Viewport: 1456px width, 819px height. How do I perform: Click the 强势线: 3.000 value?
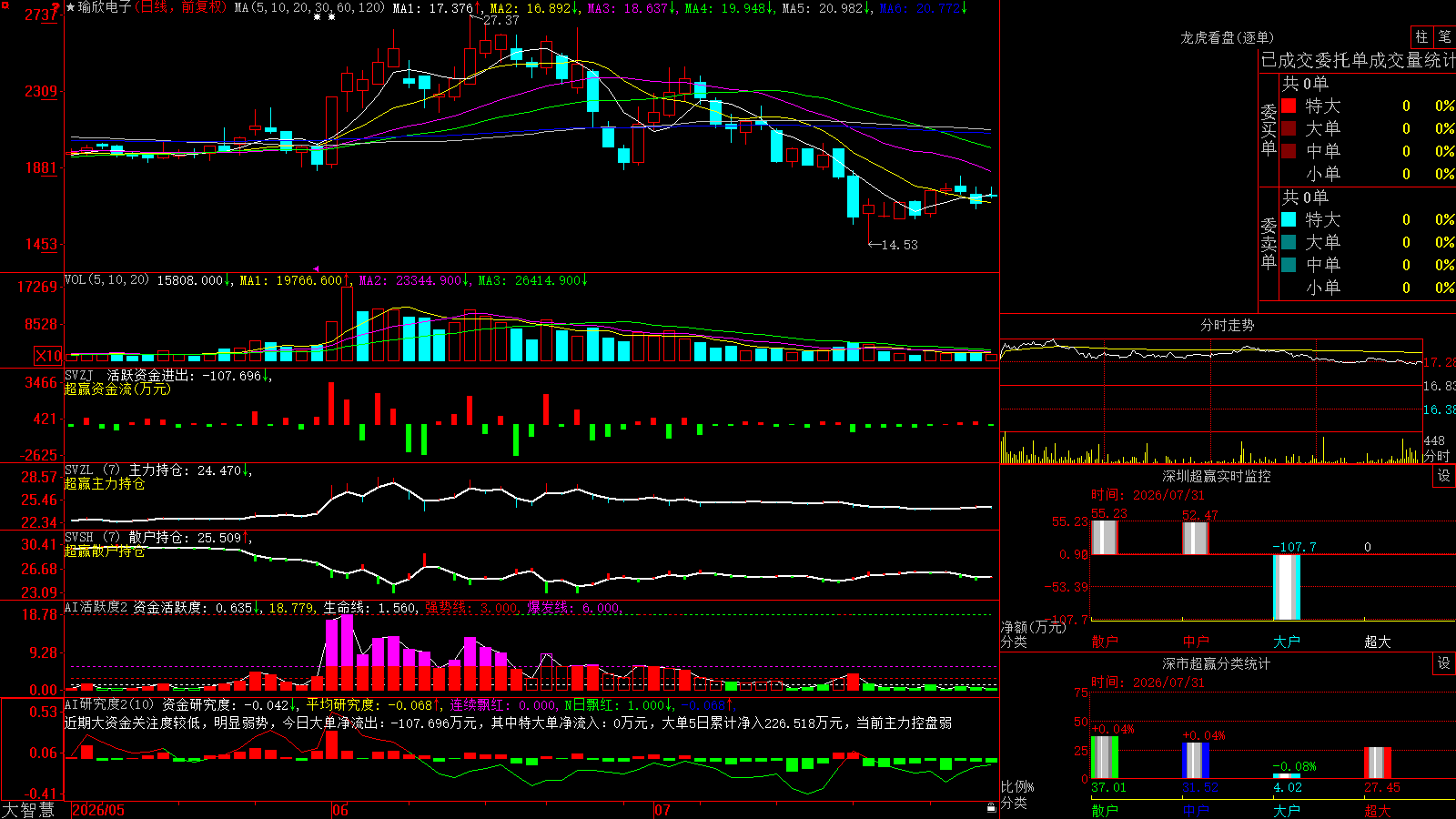pos(472,607)
